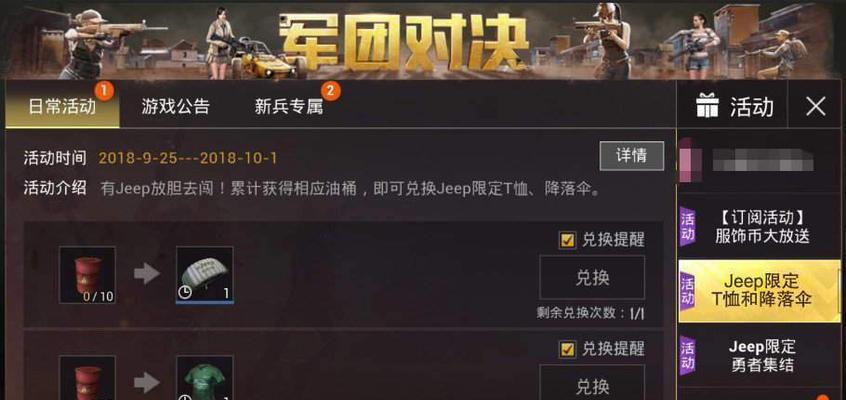Click the red oil barrel icon showing 0/10
Screen dimensions: 846x400
[x=87, y=275]
